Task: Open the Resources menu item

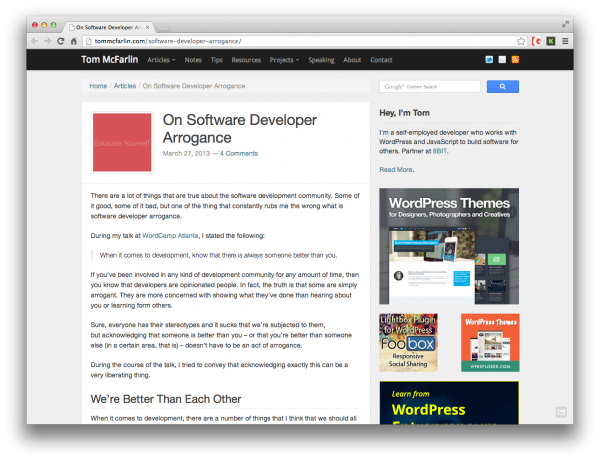Action: click(246, 60)
